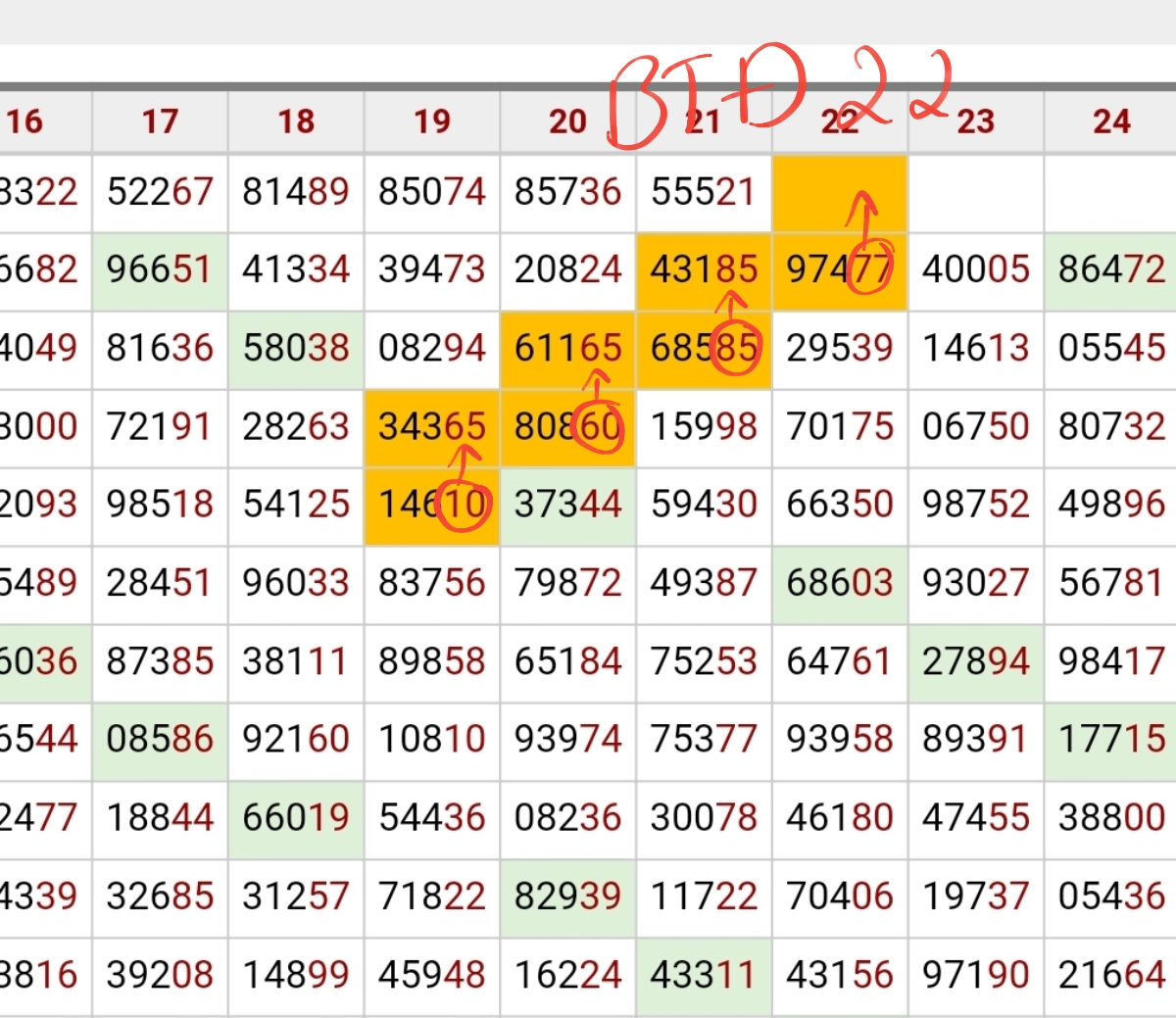Screen dimensions: 1176x1018
Task: Select the 72191 entry
Action: pyautogui.click(x=160, y=426)
